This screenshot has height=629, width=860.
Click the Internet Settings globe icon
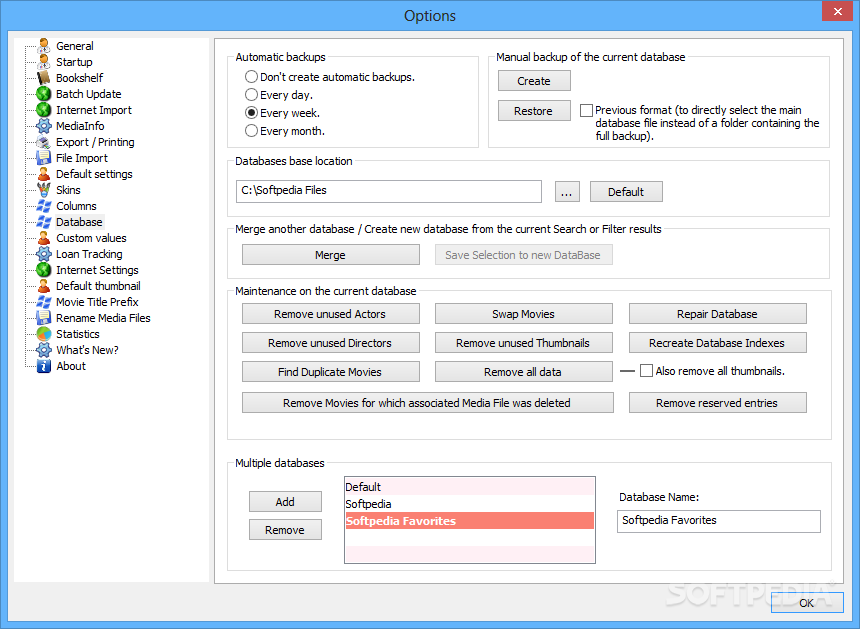pos(44,270)
